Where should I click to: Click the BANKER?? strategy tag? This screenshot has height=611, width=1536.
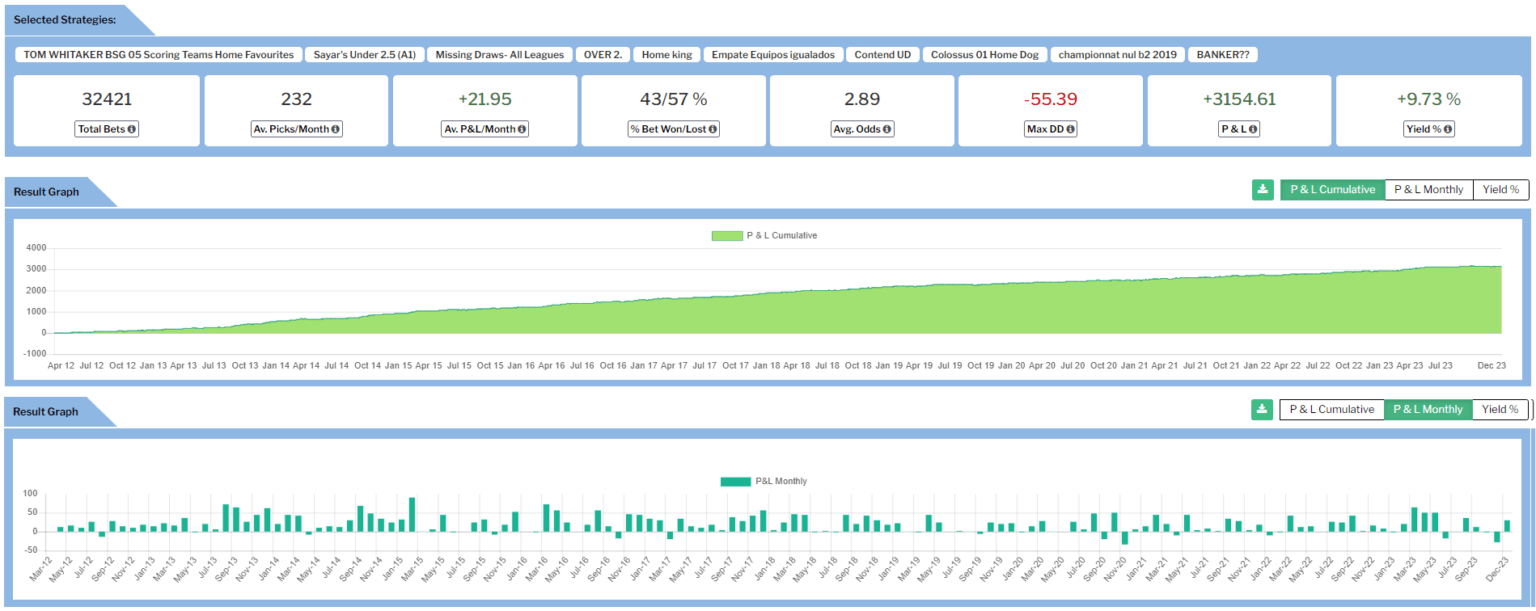[1222, 55]
